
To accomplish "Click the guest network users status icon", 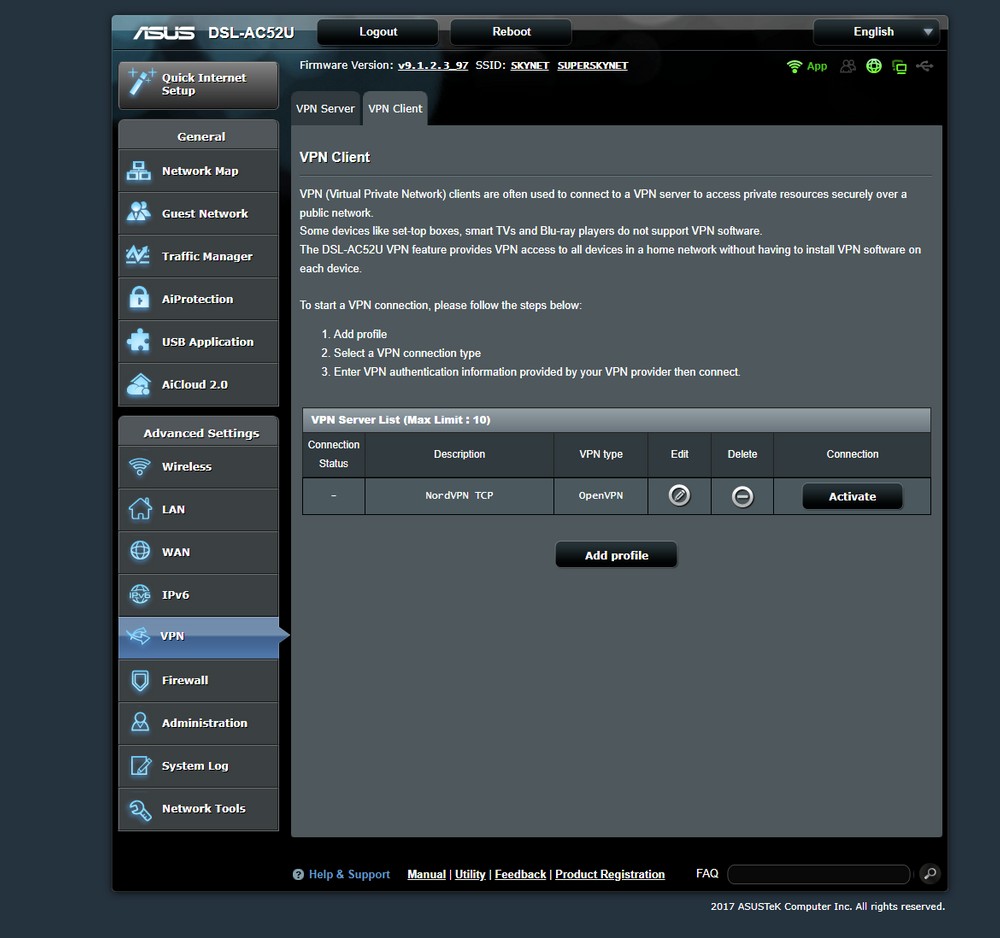I will 848,66.
